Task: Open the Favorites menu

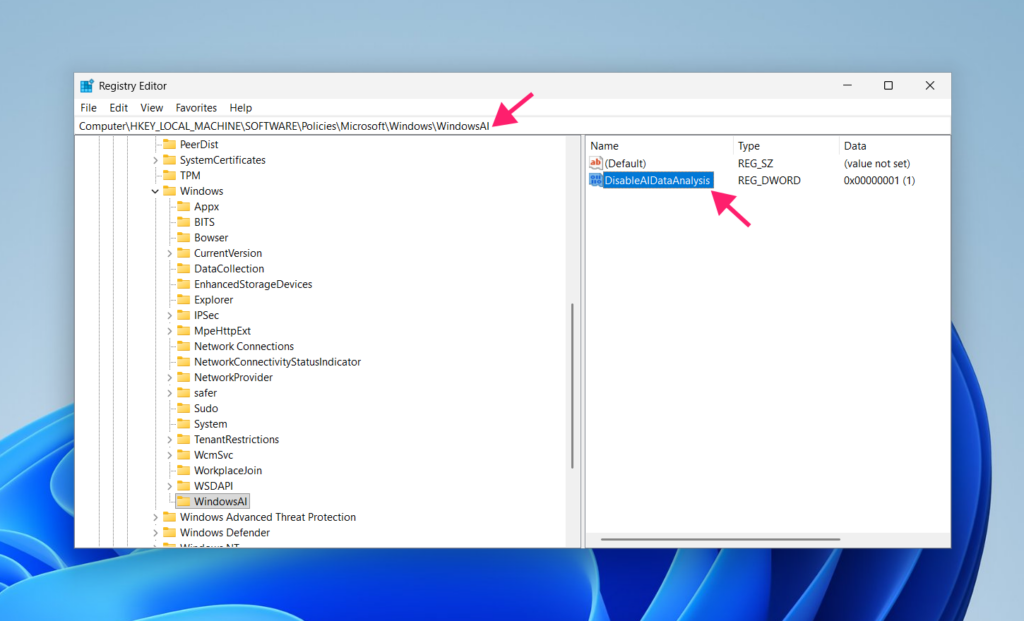Action: click(x=196, y=108)
